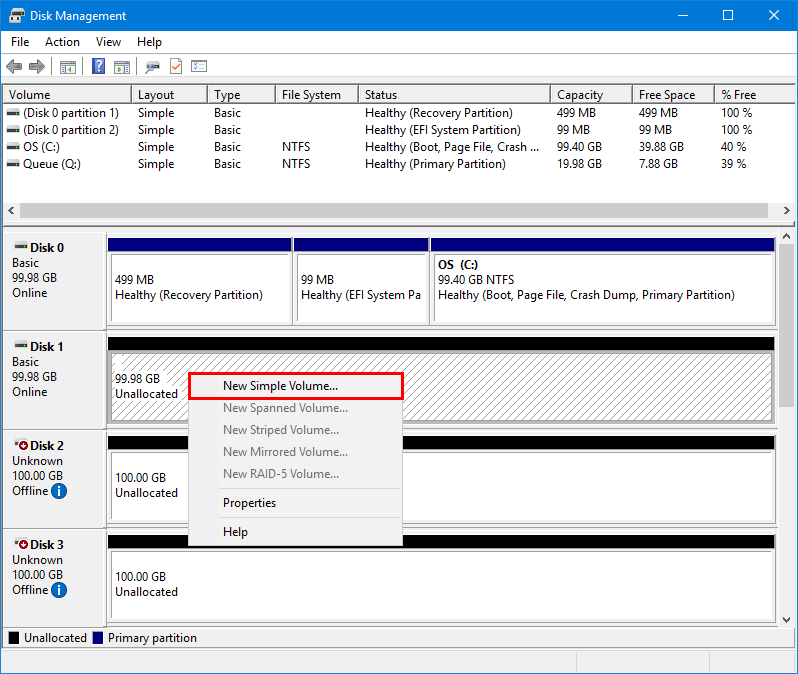Click Help in the context menu
The width and height of the screenshot is (798, 674).
coord(235,532)
